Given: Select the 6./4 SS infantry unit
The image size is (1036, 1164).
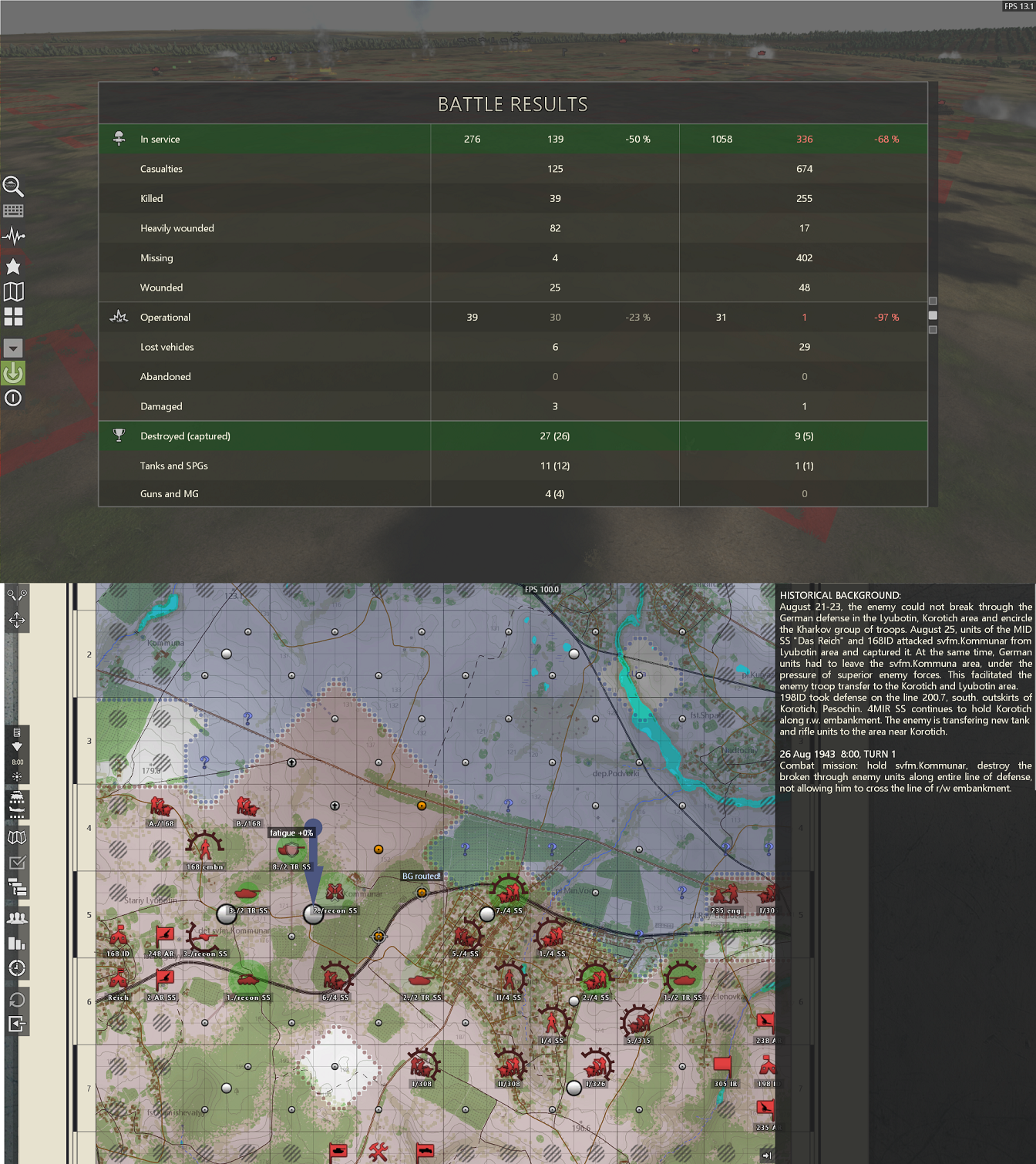Looking at the screenshot, I should click(335, 981).
